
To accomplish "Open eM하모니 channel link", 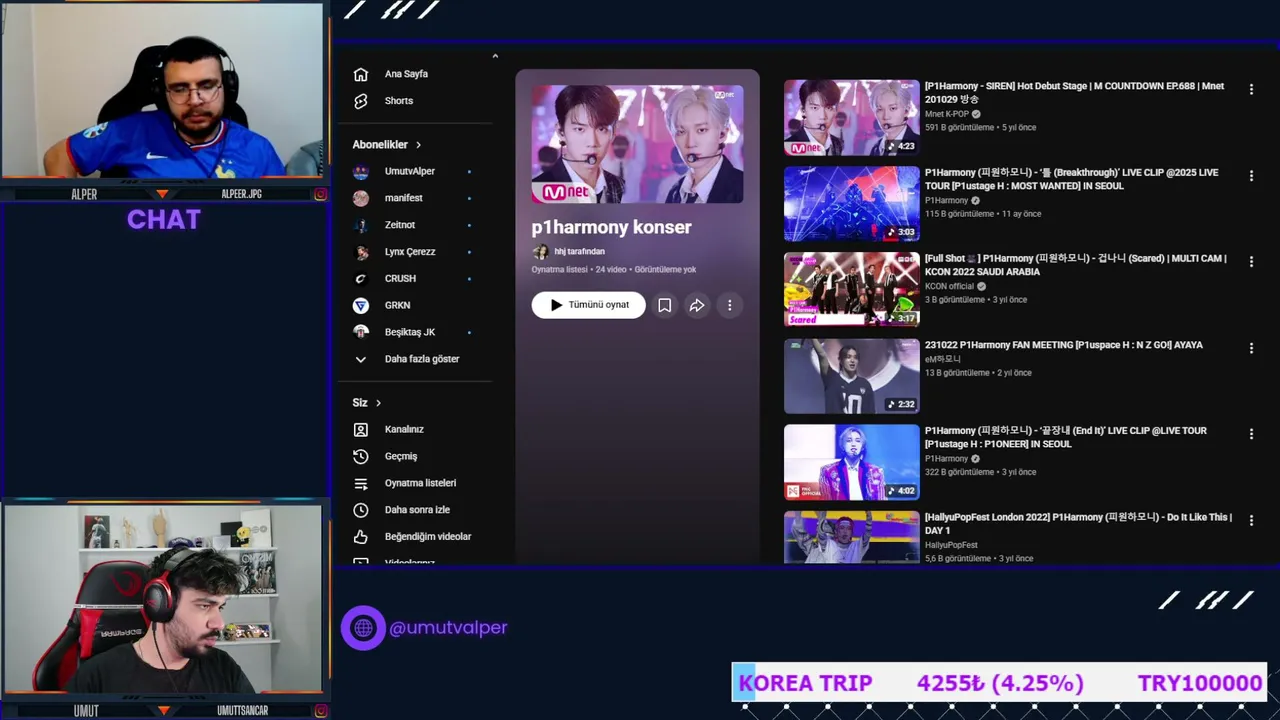I will click(943, 359).
